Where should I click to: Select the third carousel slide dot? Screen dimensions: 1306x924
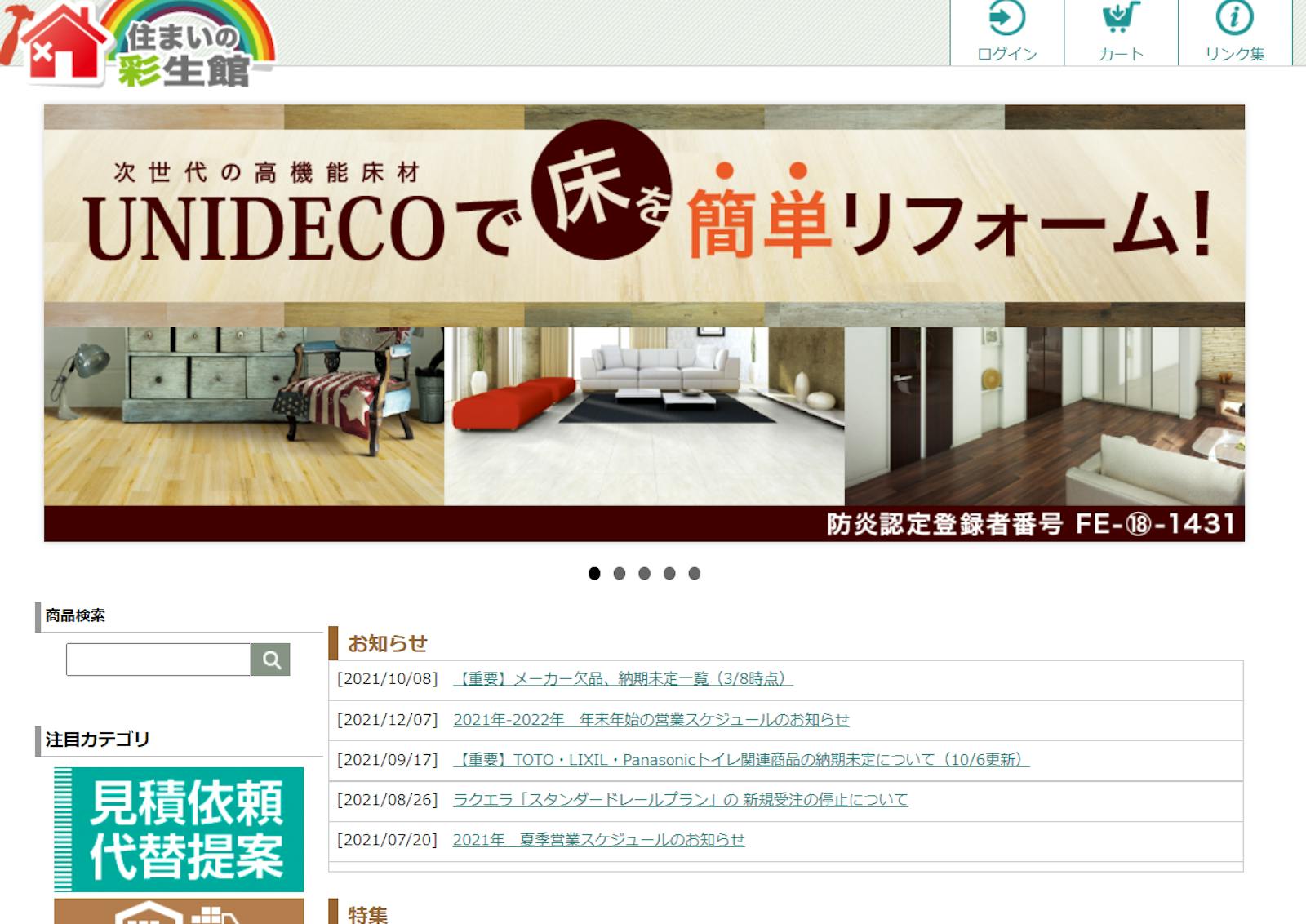point(645,574)
